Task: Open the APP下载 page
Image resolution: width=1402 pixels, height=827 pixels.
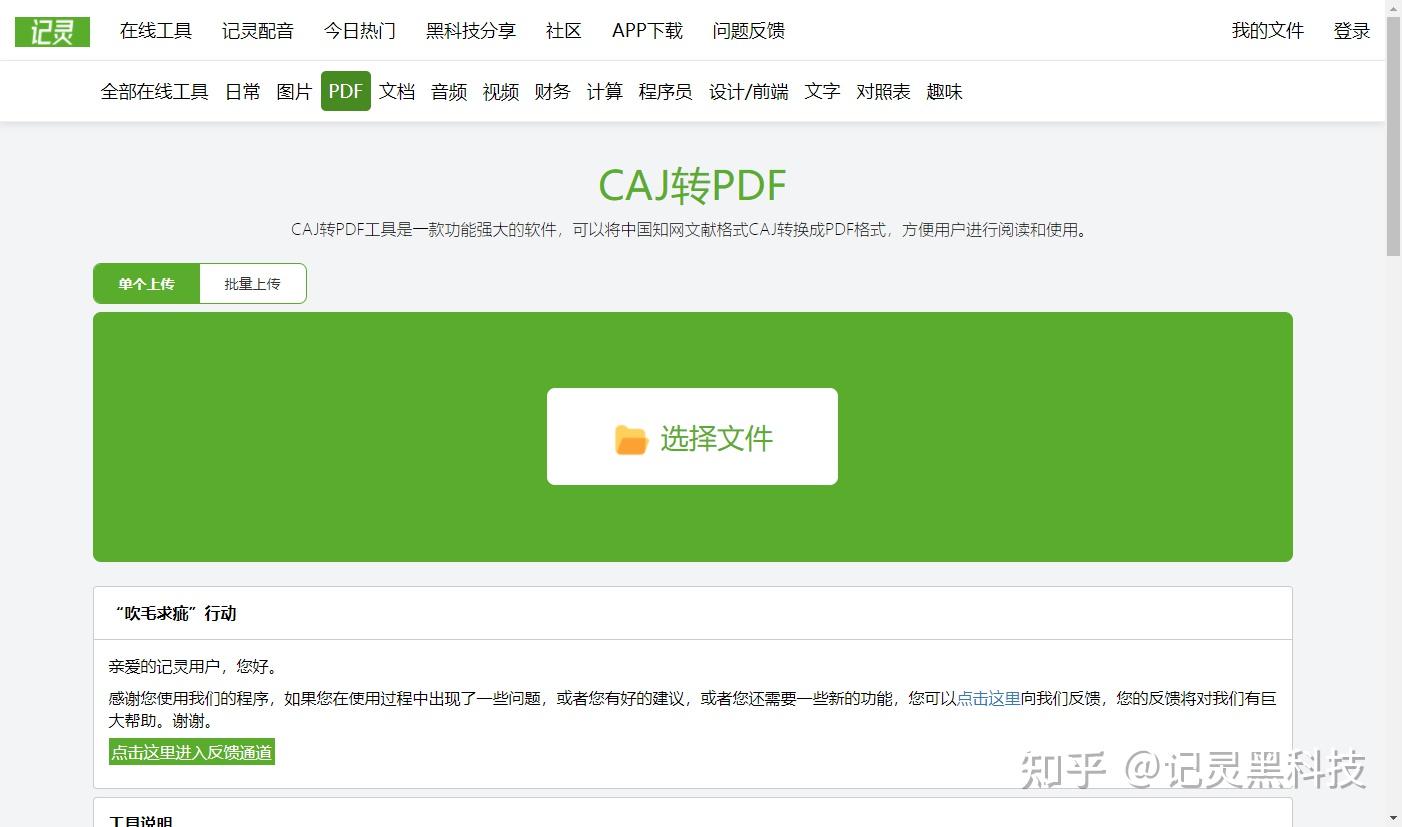Action: [x=647, y=30]
